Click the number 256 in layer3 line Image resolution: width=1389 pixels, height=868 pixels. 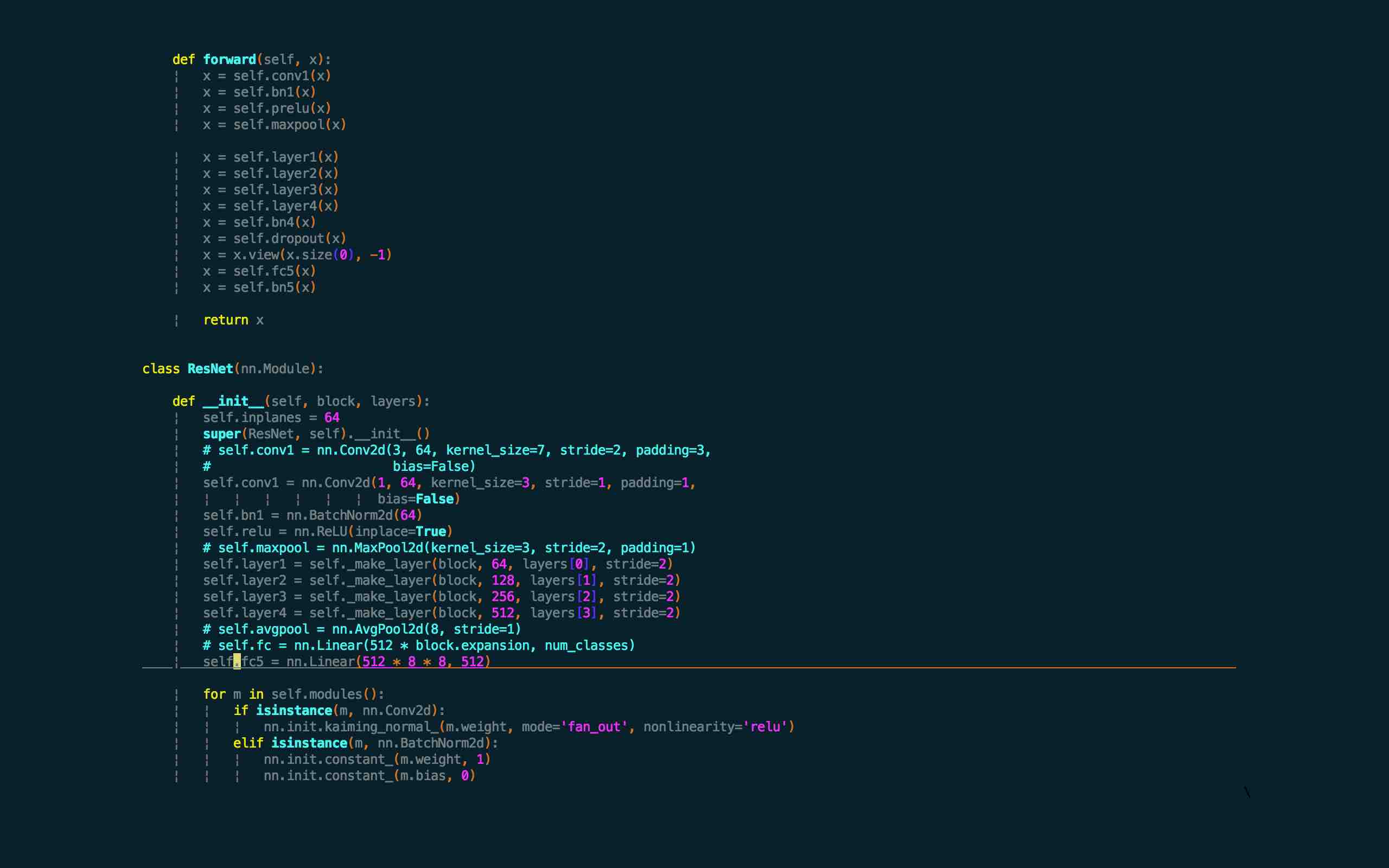(502, 596)
